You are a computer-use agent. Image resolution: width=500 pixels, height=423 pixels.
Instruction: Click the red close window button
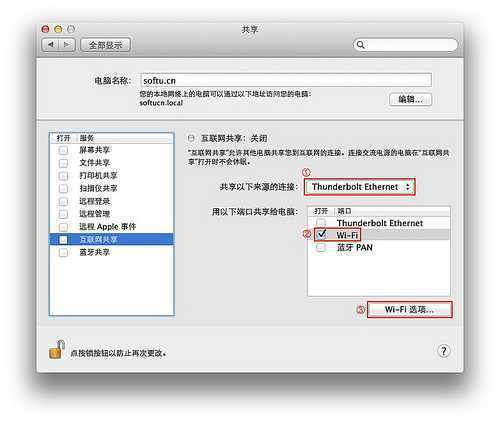click(x=45, y=29)
